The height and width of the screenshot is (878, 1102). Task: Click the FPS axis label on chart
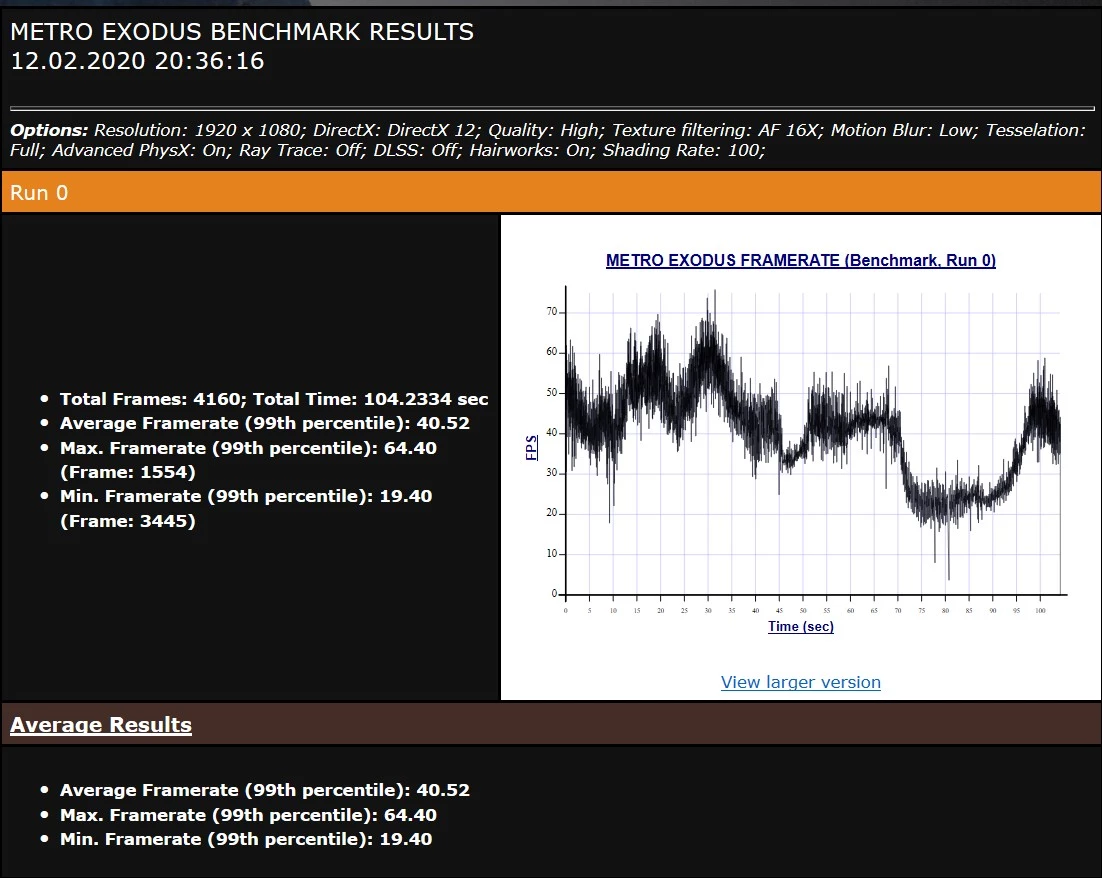531,448
